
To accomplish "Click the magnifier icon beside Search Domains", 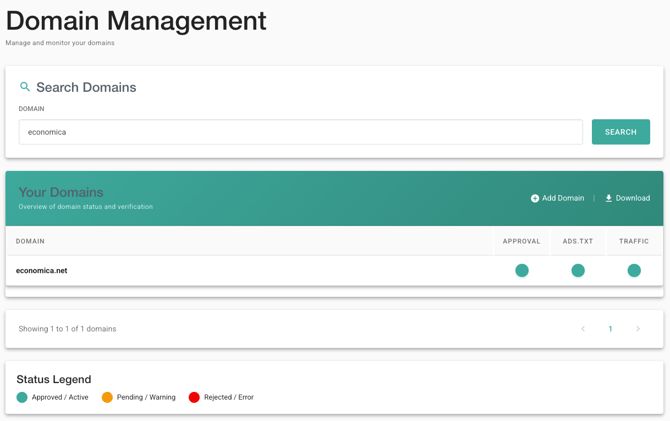I will click(25, 87).
